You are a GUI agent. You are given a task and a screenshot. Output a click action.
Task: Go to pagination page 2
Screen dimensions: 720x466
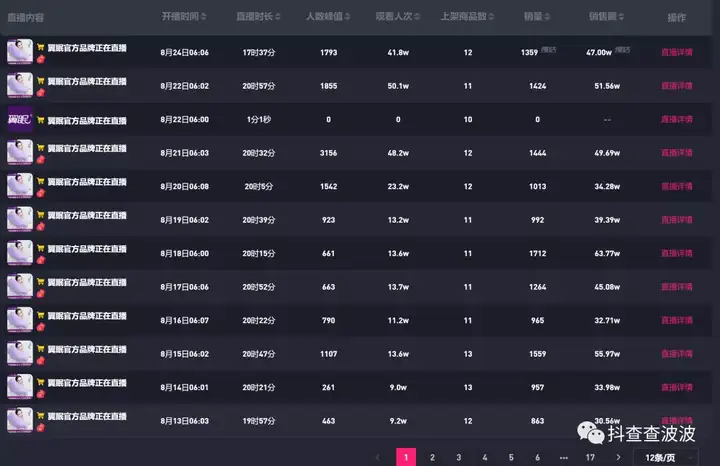432,457
